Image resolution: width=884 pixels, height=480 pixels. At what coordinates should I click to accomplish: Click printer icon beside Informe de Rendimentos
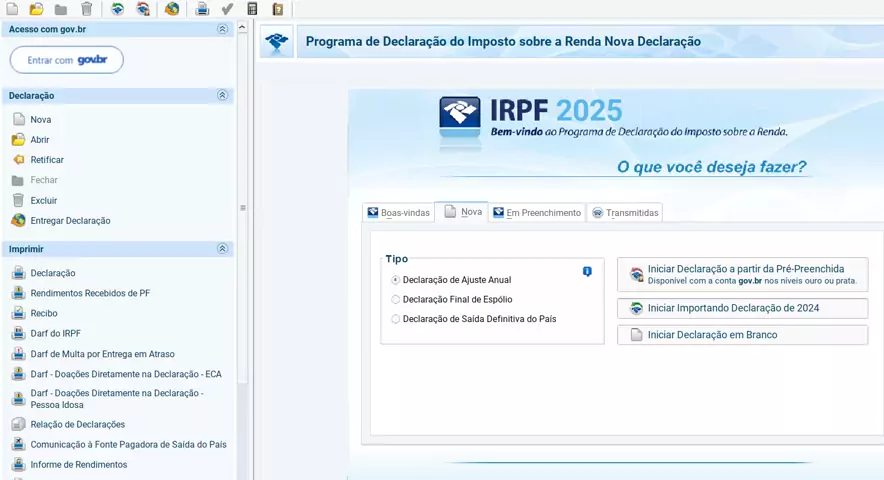pyautogui.click(x=19, y=465)
